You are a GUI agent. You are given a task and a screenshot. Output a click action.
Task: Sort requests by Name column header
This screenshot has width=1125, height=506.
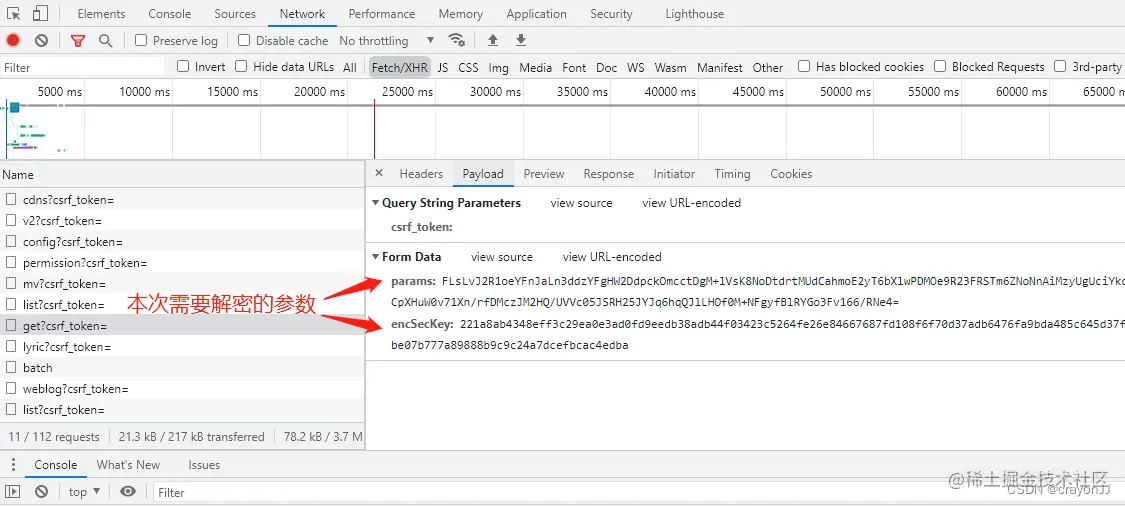(182, 174)
